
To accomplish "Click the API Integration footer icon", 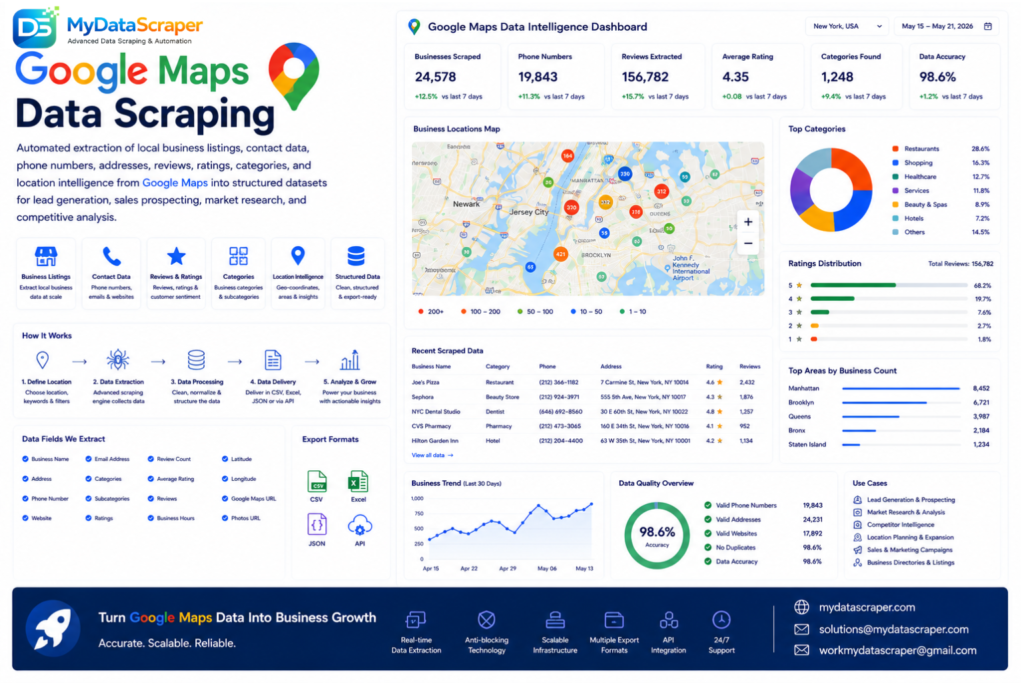I will pos(669,619).
